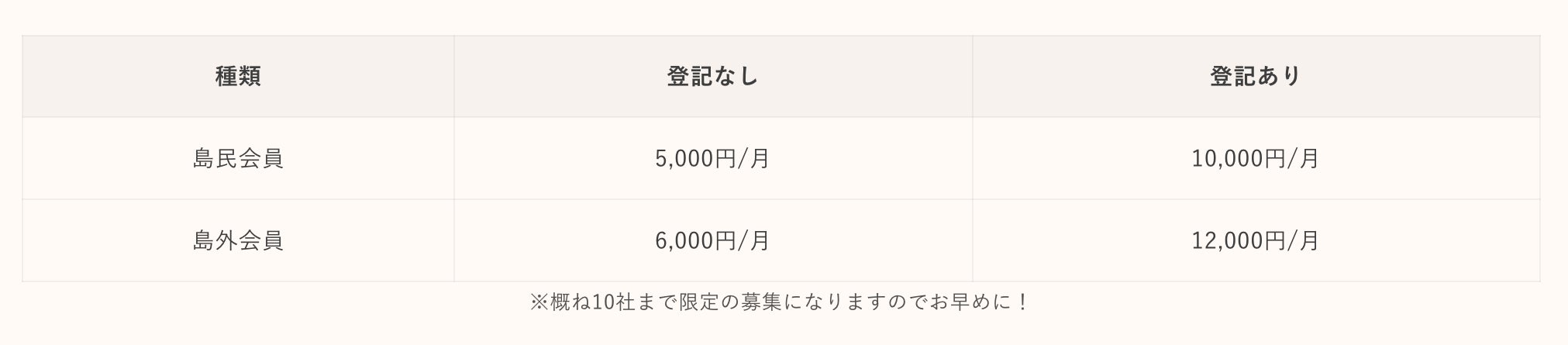Select the 10,000円/月 price cell

[1255, 158]
